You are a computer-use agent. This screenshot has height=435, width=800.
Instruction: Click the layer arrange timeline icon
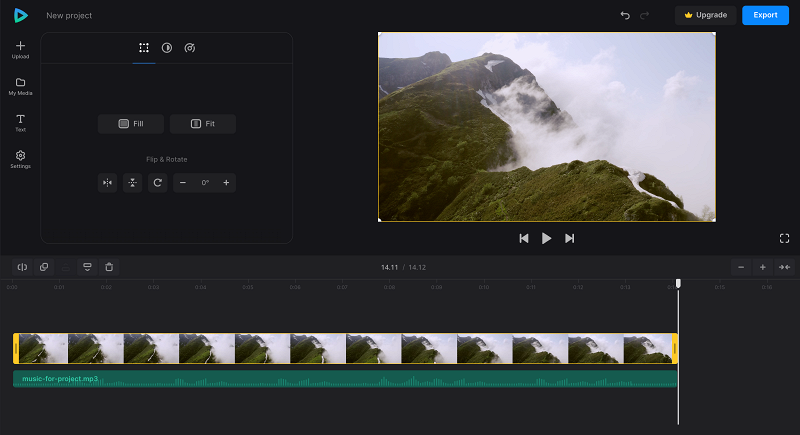coord(87,267)
